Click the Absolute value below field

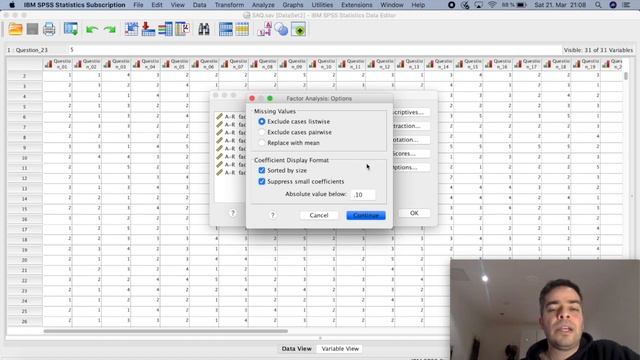pyautogui.click(x=363, y=194)
